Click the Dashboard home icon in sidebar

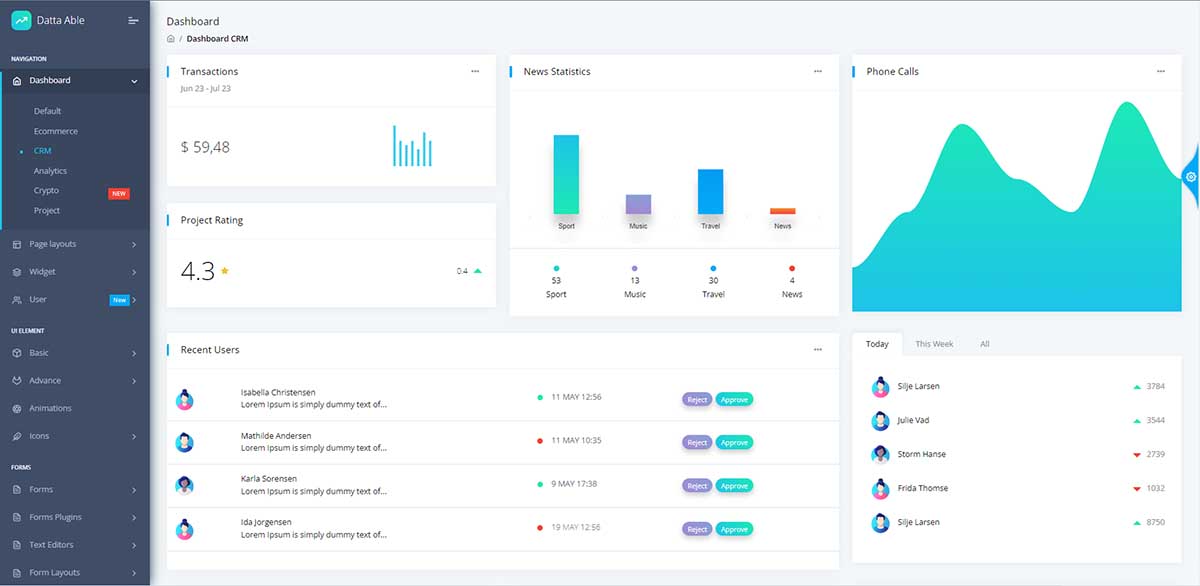tap(17, 81)
